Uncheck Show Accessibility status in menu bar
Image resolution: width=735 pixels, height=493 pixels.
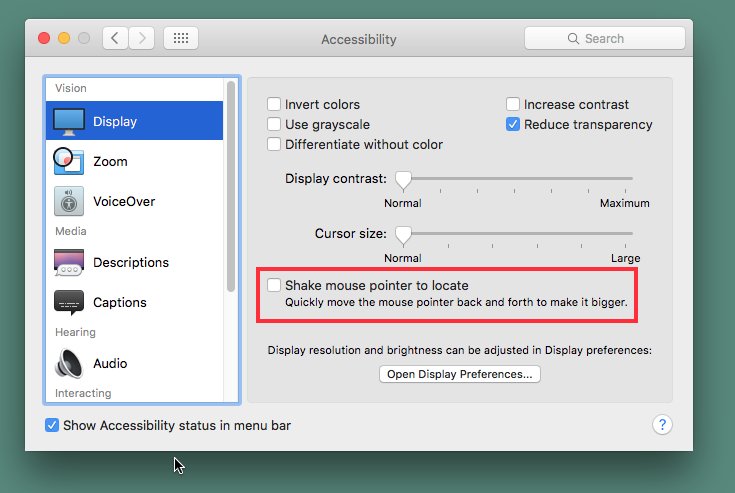(52, 425)
